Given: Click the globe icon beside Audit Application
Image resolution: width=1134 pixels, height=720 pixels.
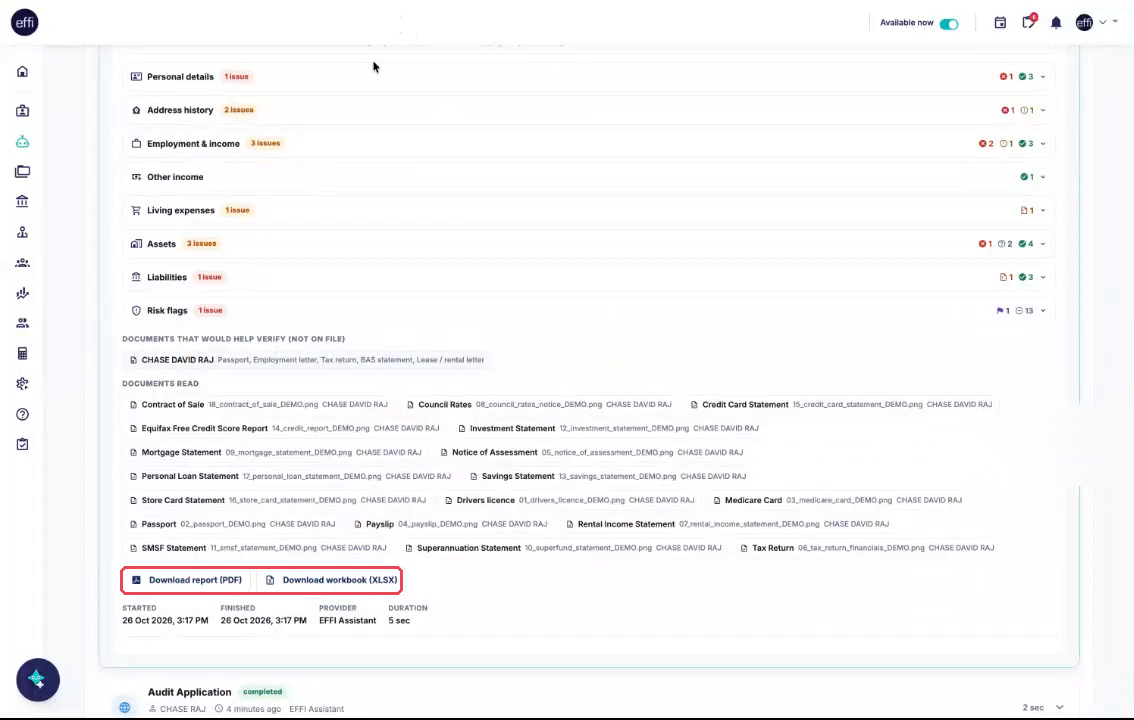Looking at the screenshot, I should (x=125, y=707).
